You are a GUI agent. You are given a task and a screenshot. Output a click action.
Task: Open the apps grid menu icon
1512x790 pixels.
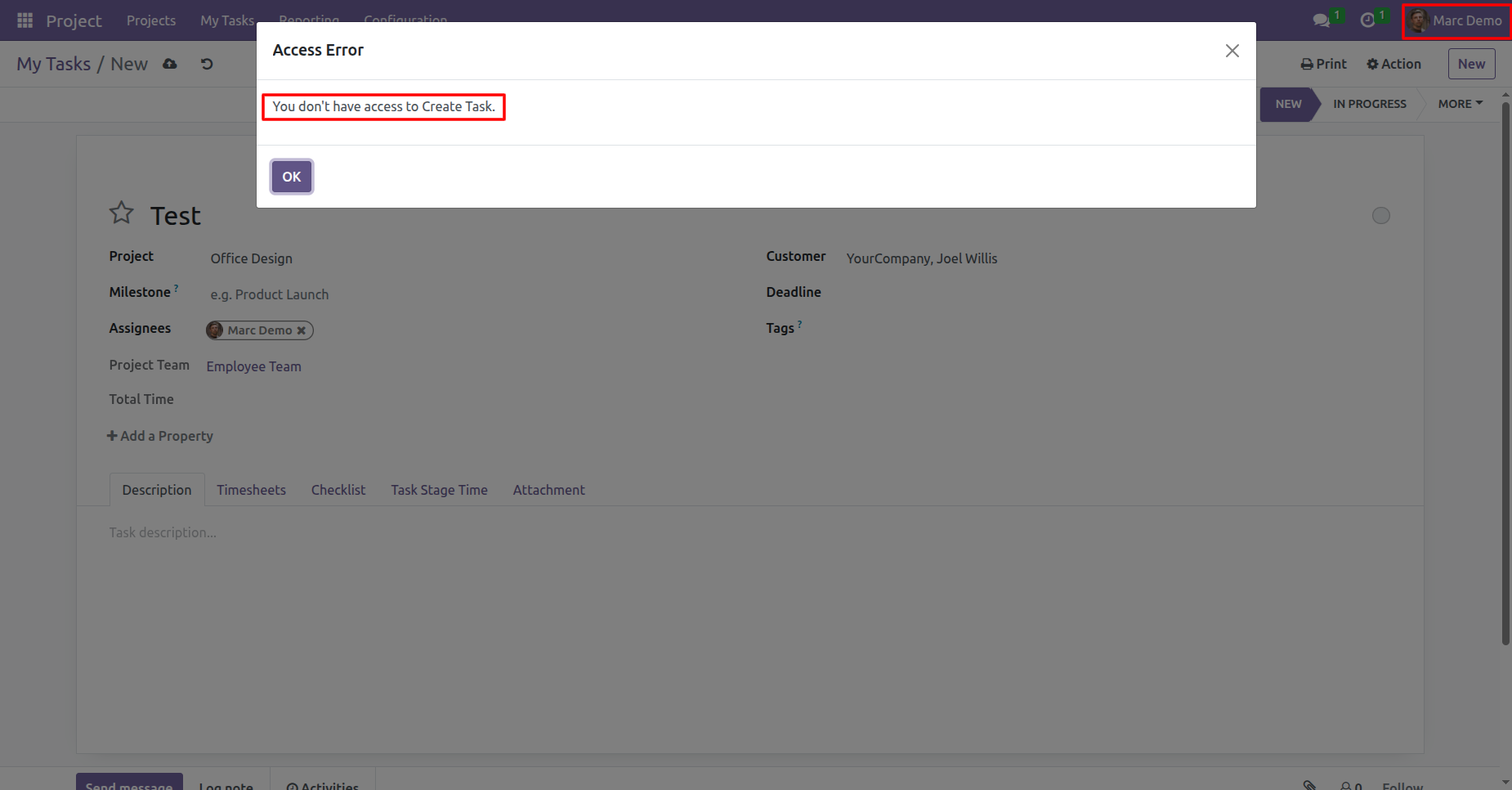click(25, 20)
